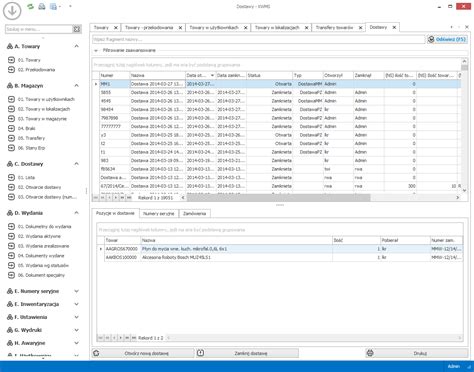Click icon next to '03. Towary w magazynie'

(11, 118)
